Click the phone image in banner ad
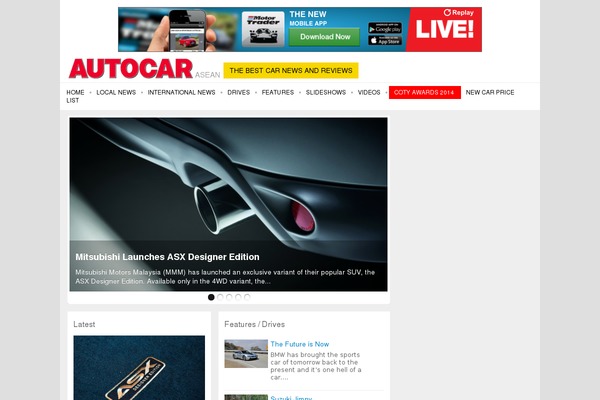 coord(187,31)
